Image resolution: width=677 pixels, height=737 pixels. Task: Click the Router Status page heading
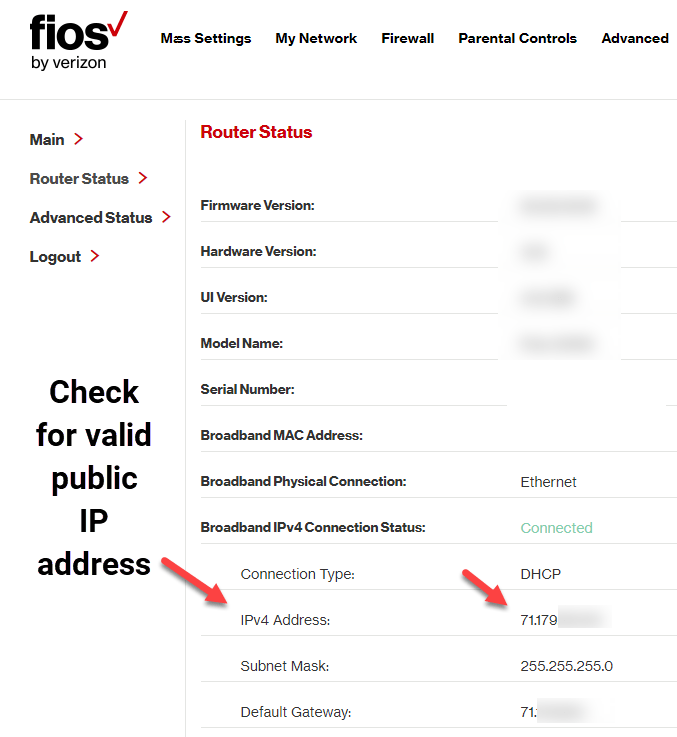[x=256, y=132]
